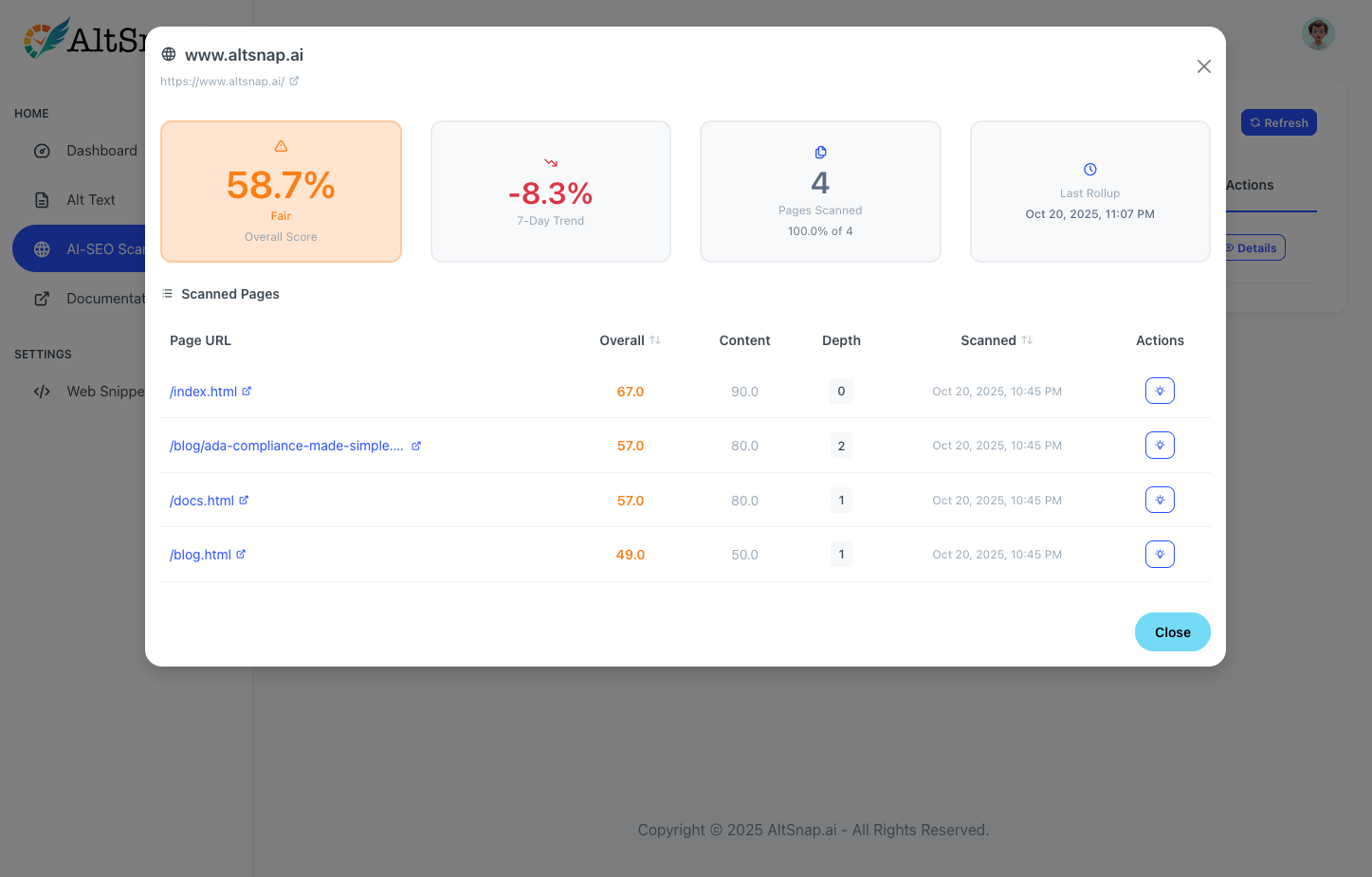Click the user avatar in the top right

[x=1317, y=34]
